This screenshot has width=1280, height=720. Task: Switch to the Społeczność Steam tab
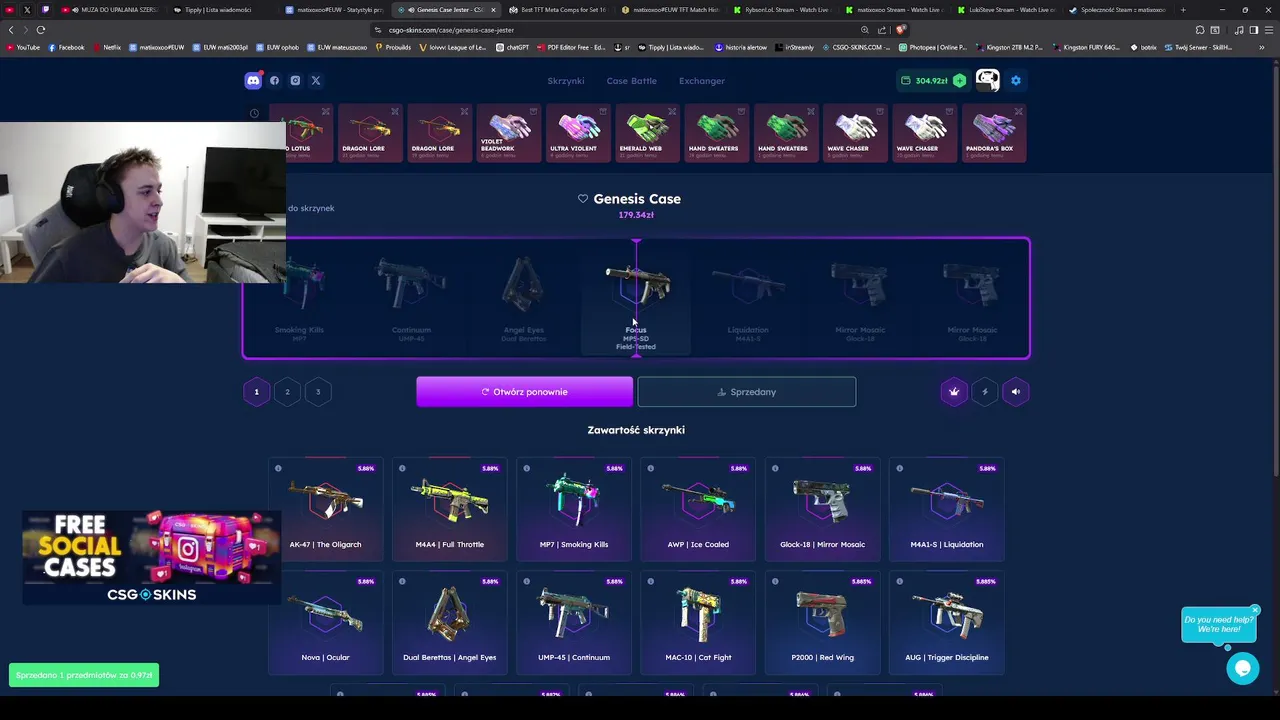pyautogui.click(x=1118, y=10)
